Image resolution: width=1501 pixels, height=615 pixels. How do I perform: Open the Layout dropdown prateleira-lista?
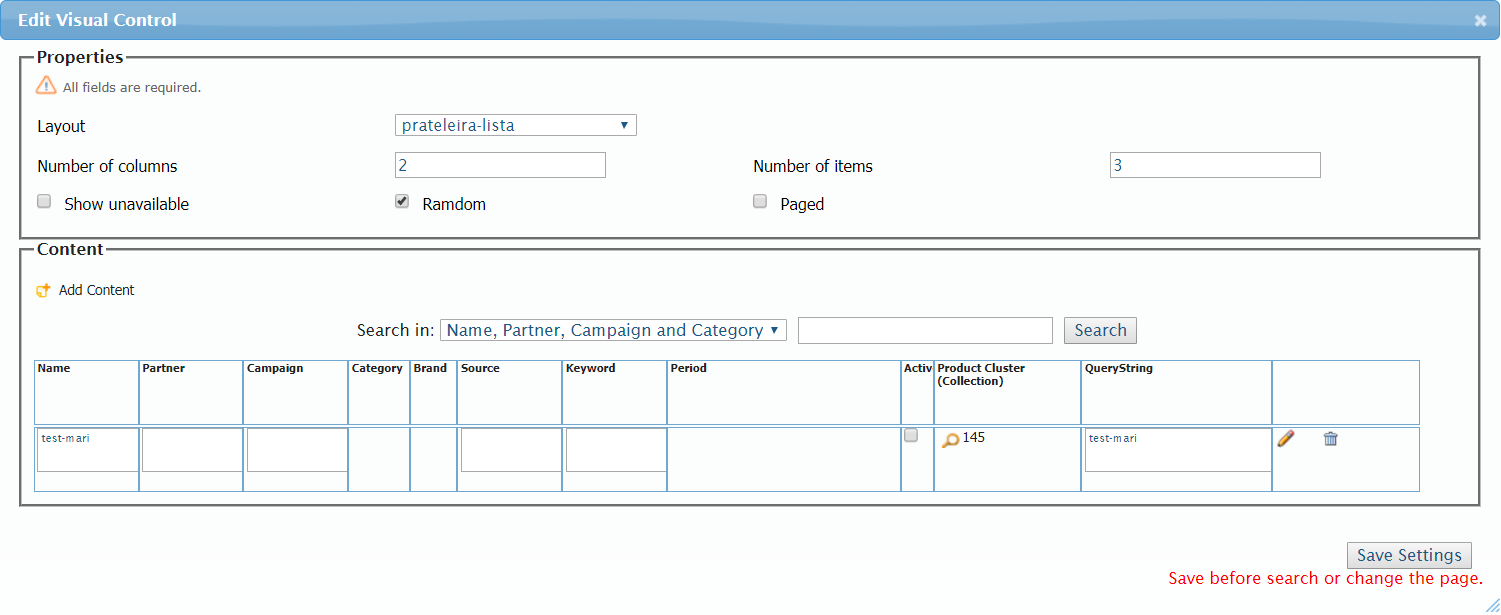point(515,126)
